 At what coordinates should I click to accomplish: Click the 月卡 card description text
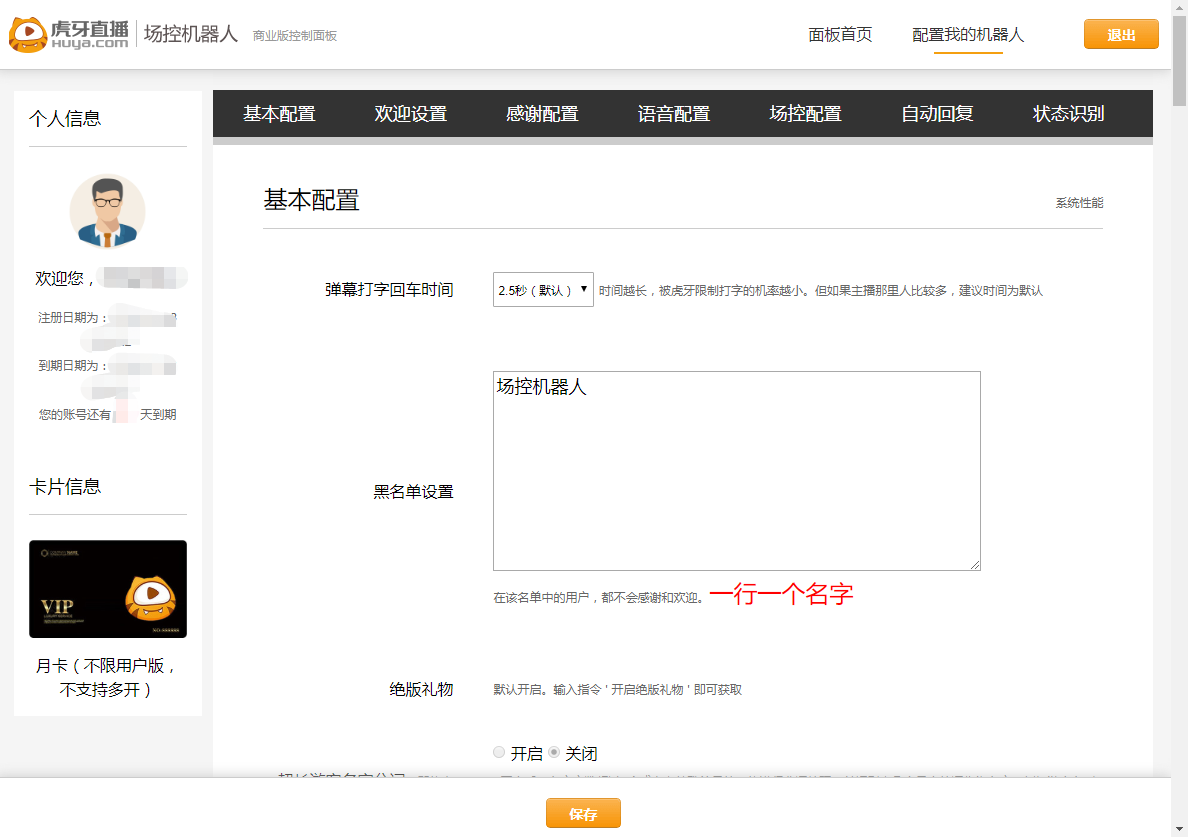[106, 677]
